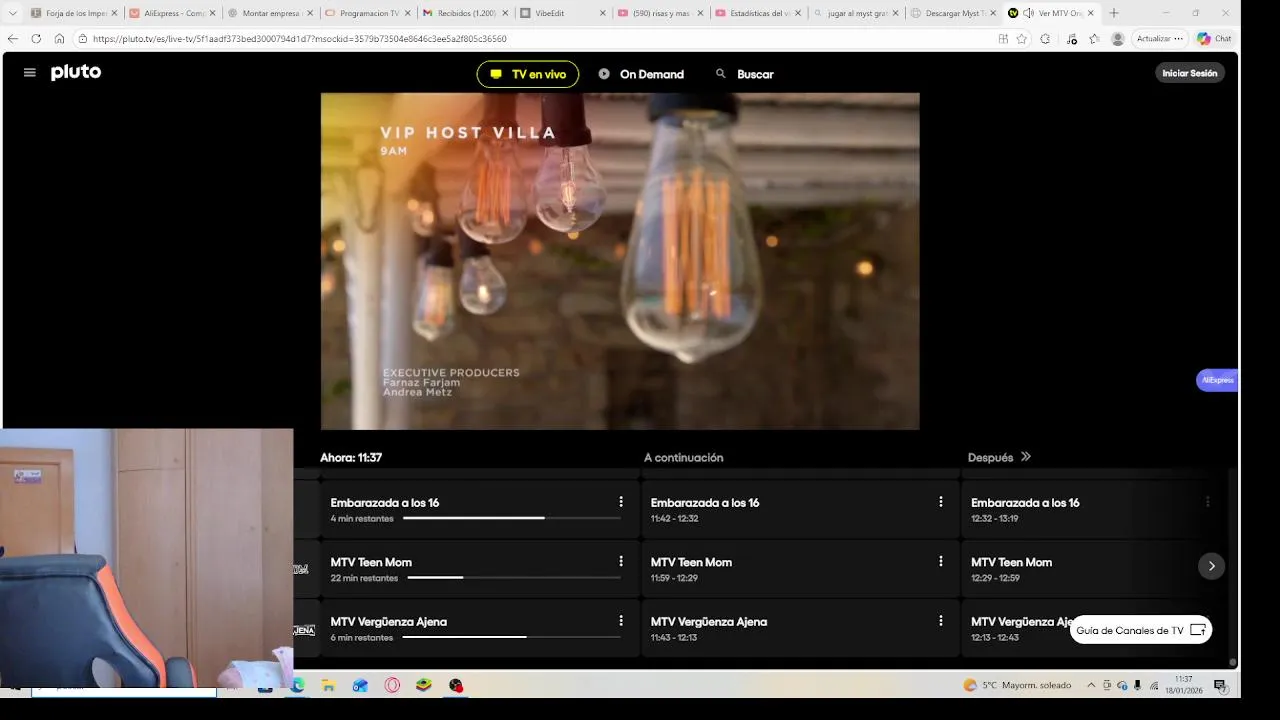The width and height of the screenshot is (1280, 720).
Task: Switch to Estadísticas del vídeo tab
Action: 759,13
